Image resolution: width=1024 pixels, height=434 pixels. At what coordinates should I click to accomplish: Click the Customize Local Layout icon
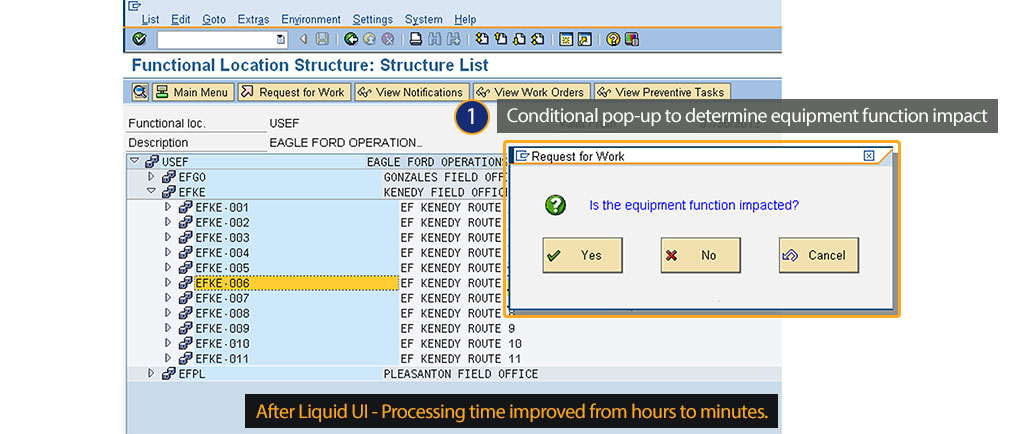tap(632, 40)
